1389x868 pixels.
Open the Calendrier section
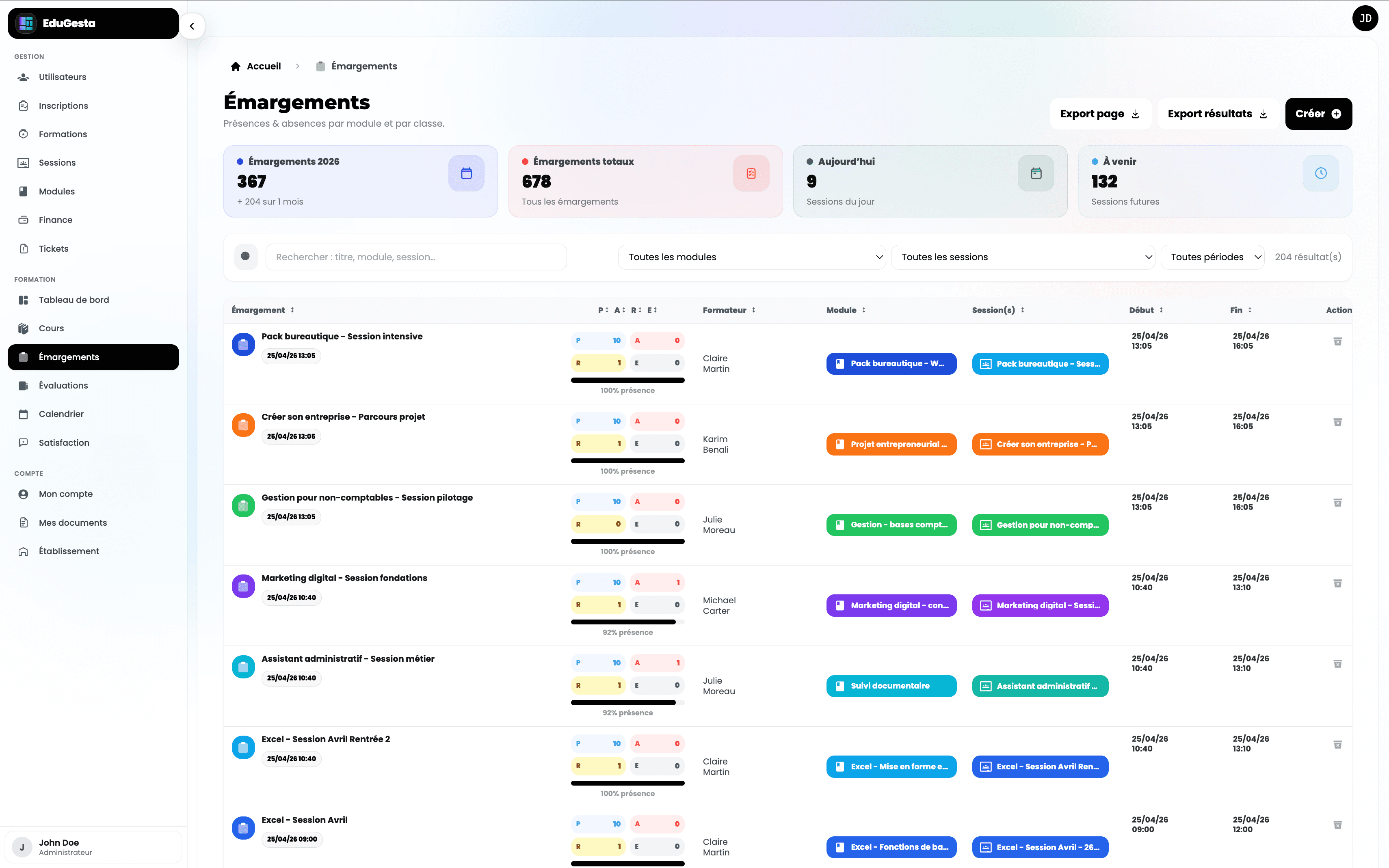(61, 413)
